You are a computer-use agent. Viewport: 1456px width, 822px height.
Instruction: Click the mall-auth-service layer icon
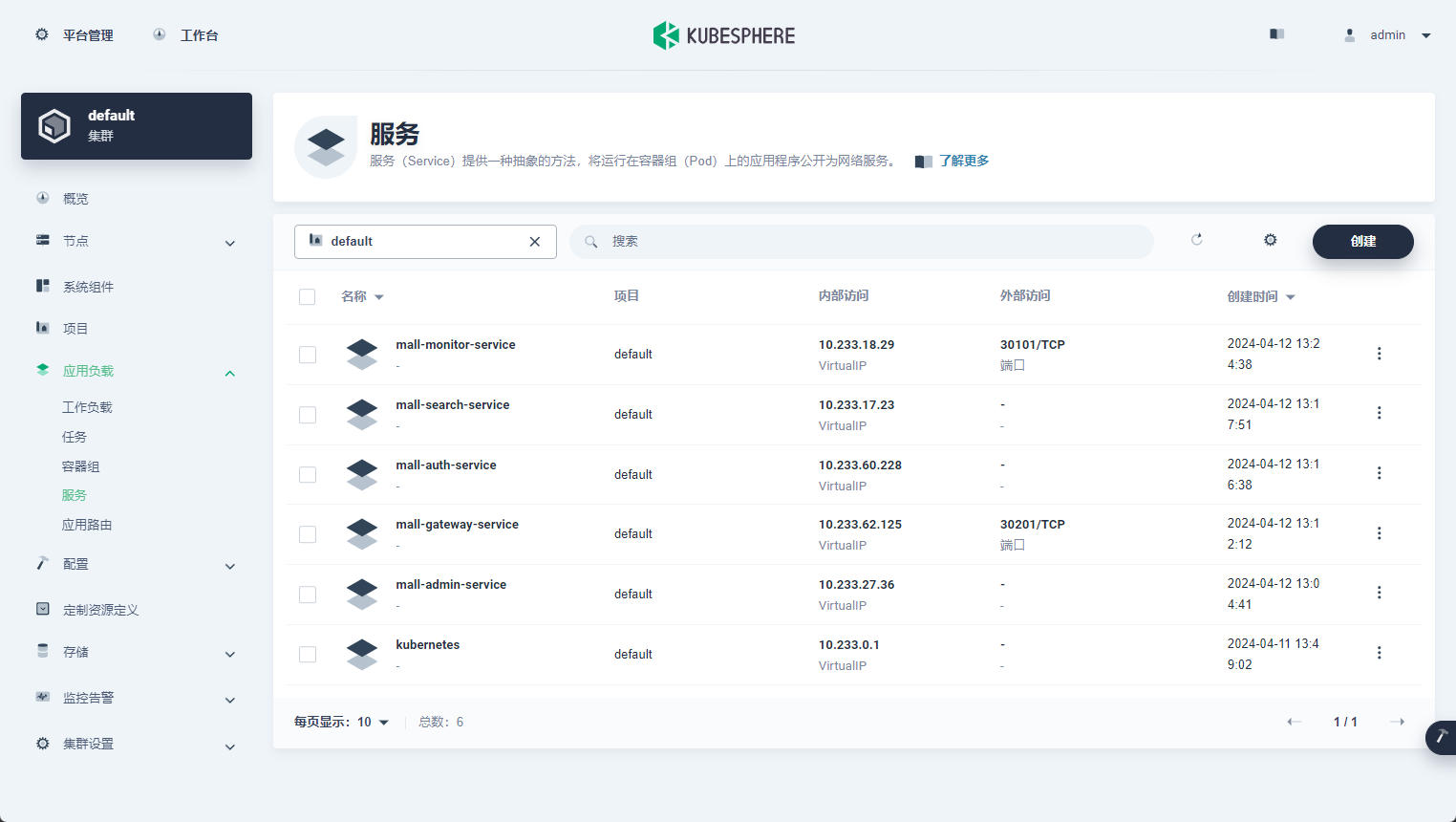(x=362, y=475)
